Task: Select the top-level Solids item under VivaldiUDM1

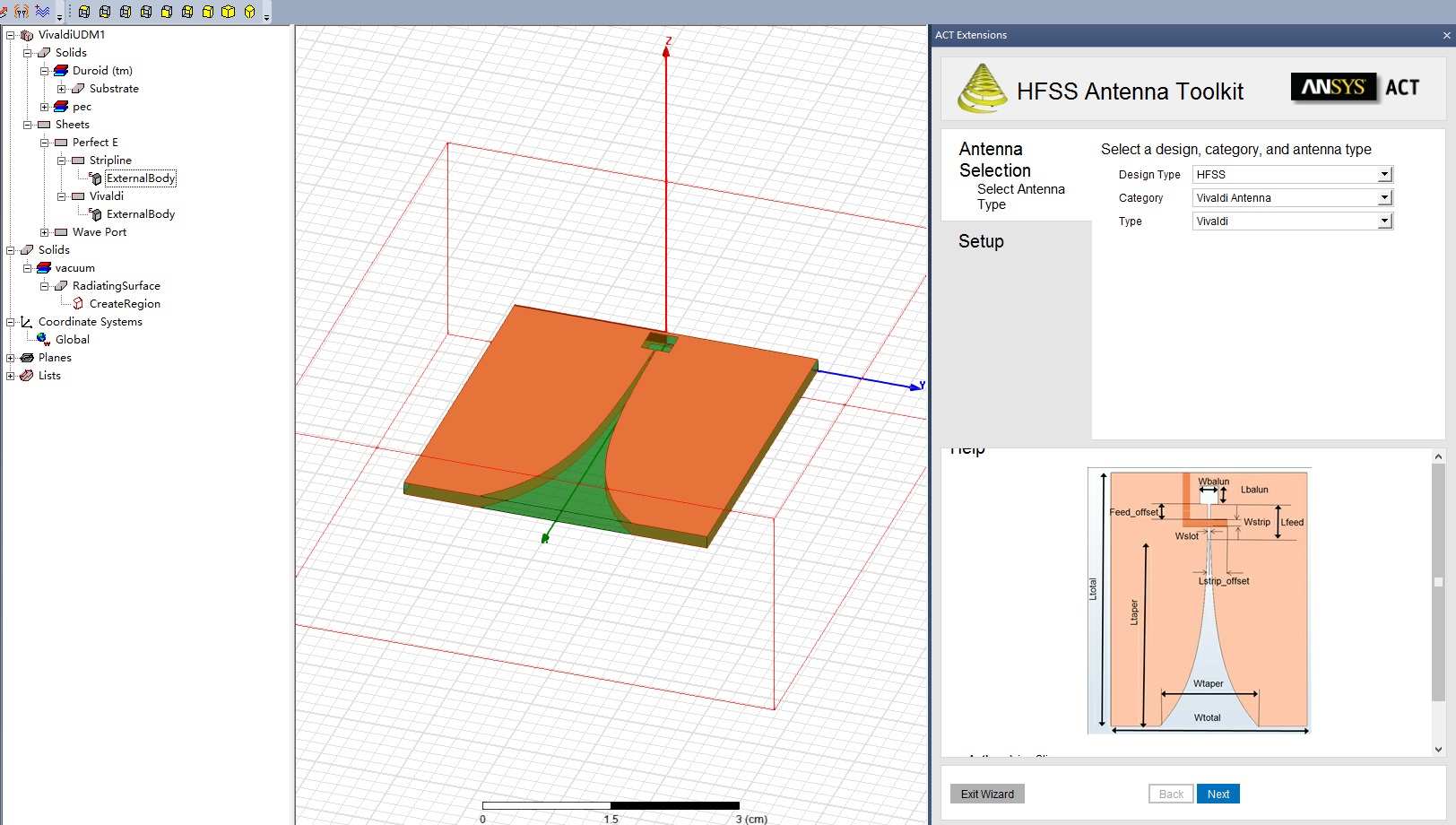Action: click(x=71, y=53)
